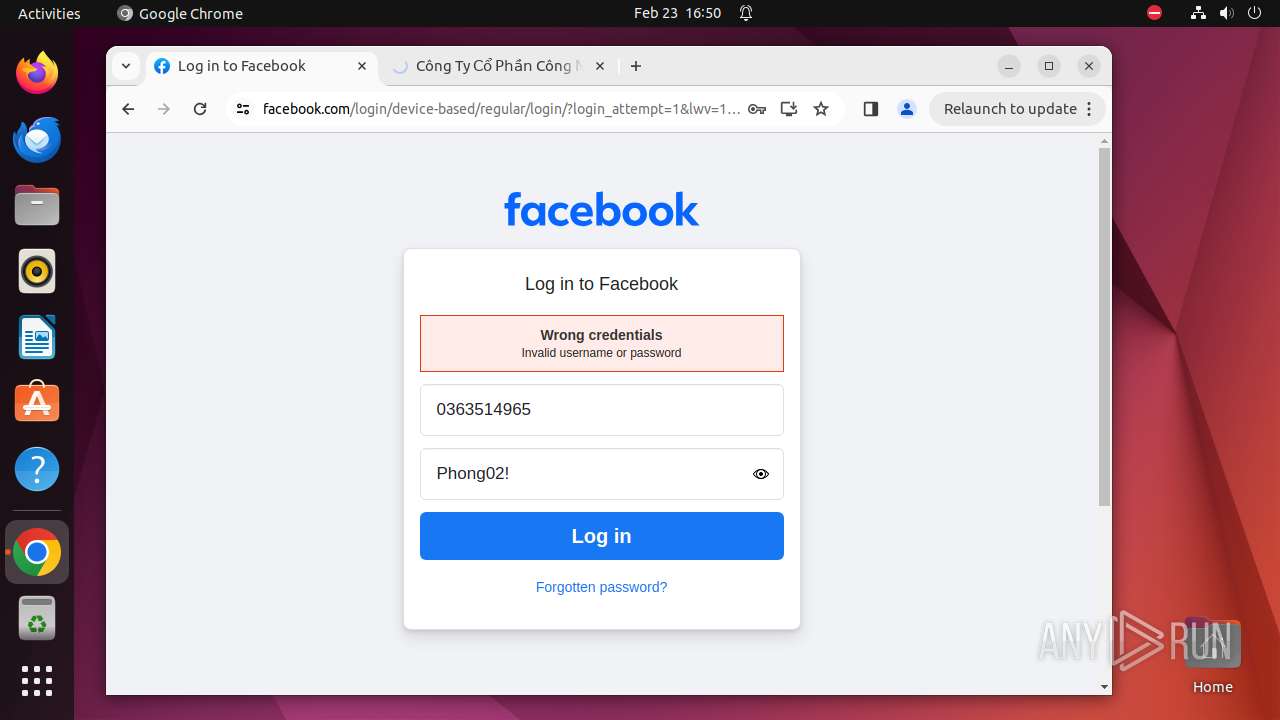Open Rhythmbox music player in dock
1280x720 pixels.
coord(37,271)
